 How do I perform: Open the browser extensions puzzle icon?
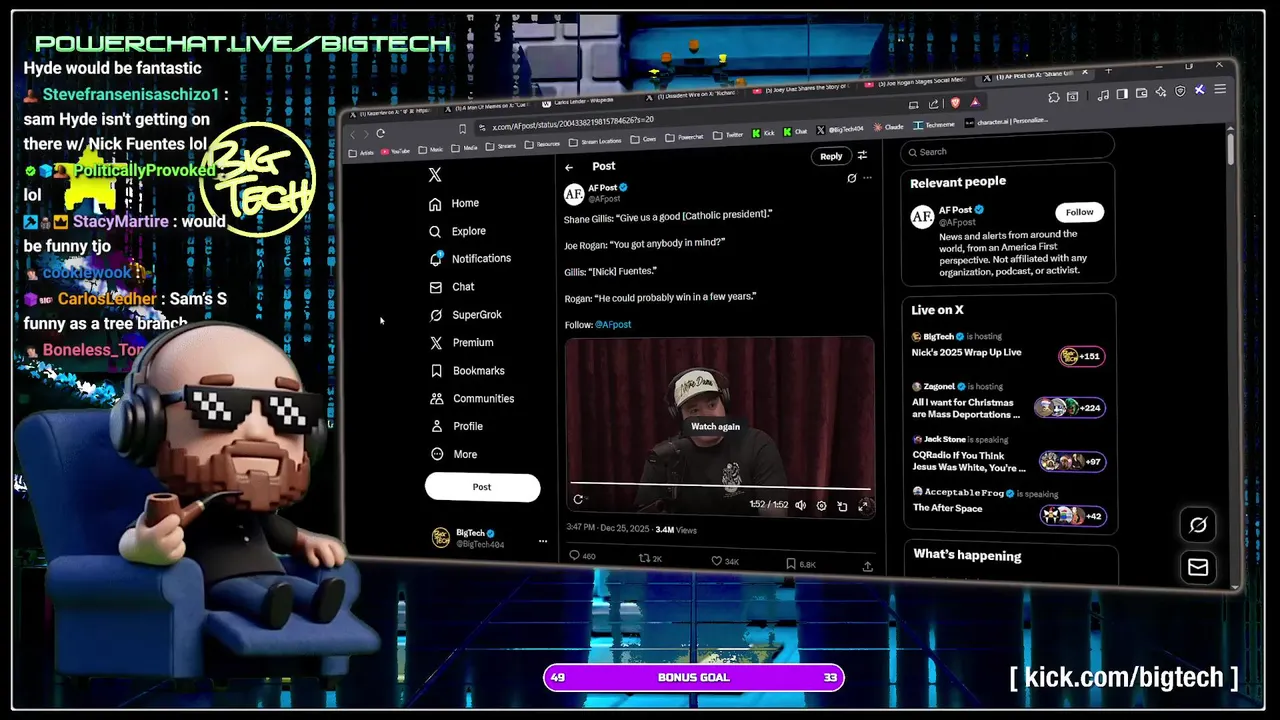[x=1054, y=97]
